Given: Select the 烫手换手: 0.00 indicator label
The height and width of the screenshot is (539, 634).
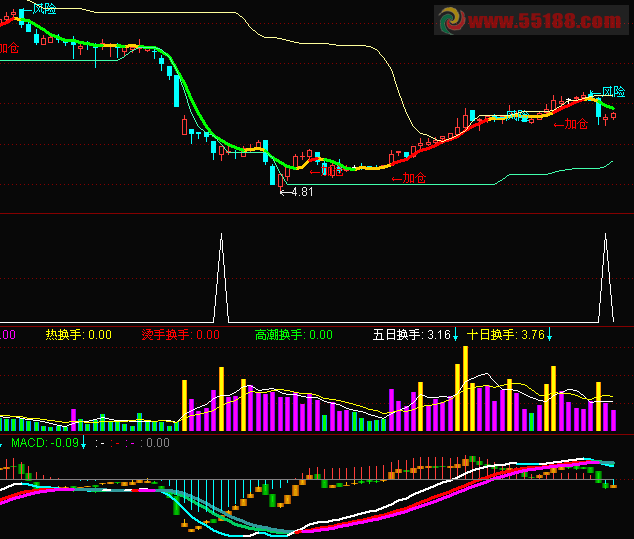Looking at the screenshot, I should click(180, 335).
